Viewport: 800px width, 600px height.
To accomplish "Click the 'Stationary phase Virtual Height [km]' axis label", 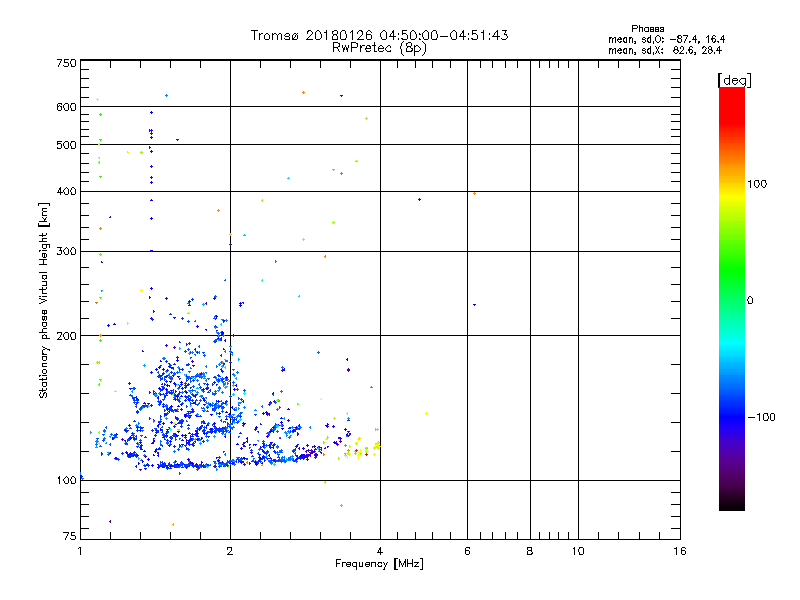I will click(44, 300).
